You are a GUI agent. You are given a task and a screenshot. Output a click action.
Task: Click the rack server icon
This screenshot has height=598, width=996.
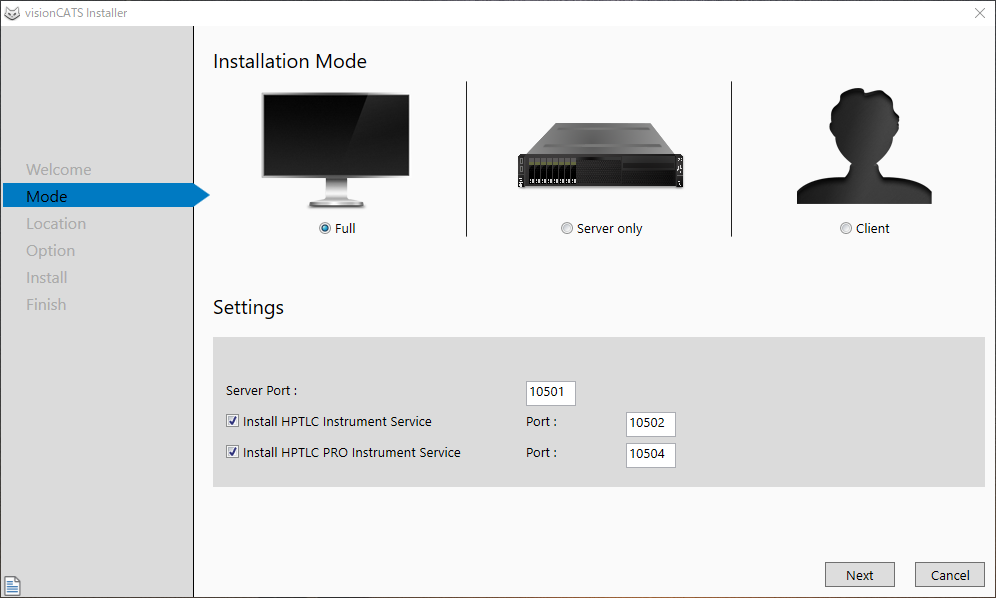point(600,155)
